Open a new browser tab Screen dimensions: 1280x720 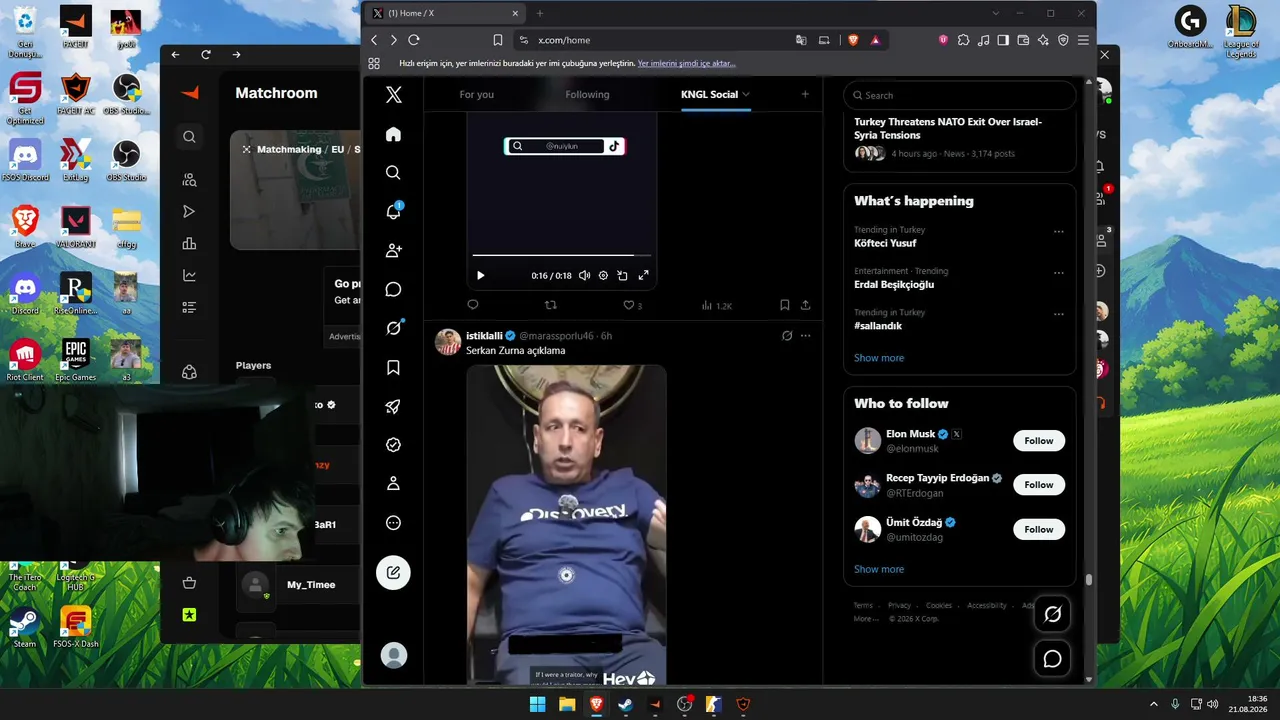tap(540, 13)
